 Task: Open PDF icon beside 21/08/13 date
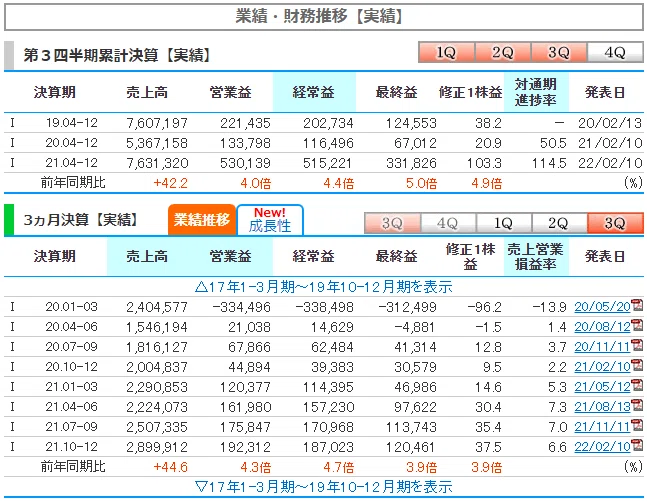tap(637, 405)
